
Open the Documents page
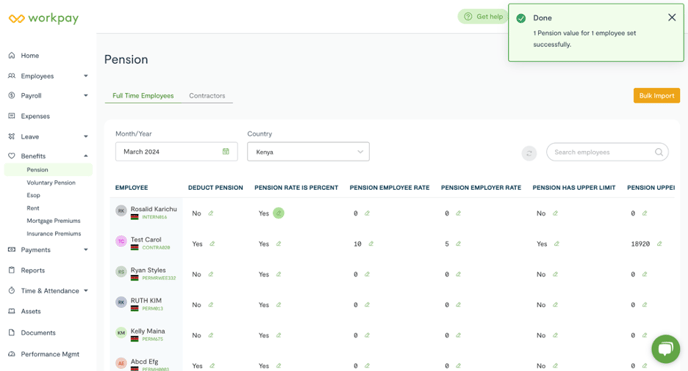[38, 332]
